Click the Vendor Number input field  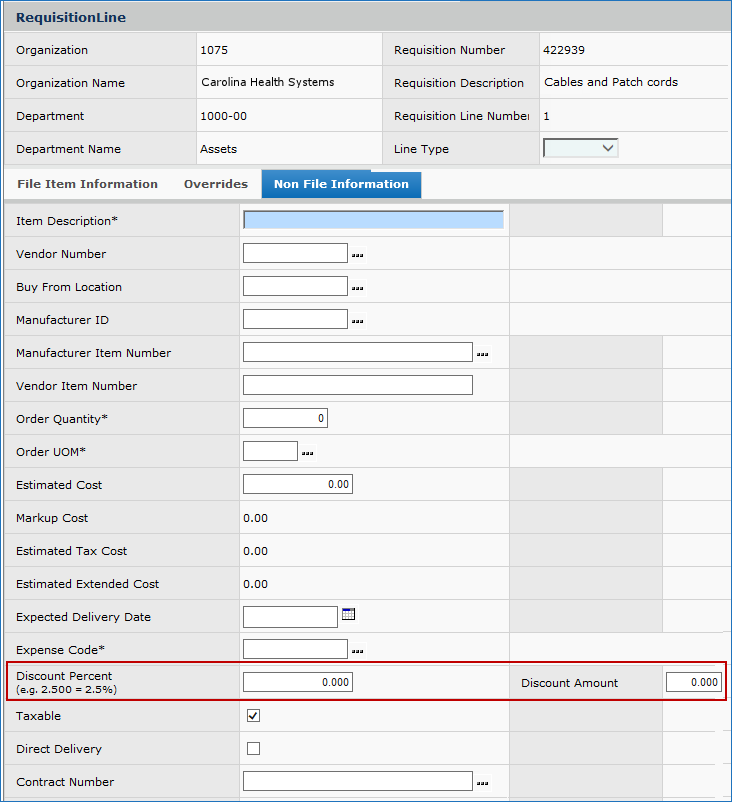point(295,253)
